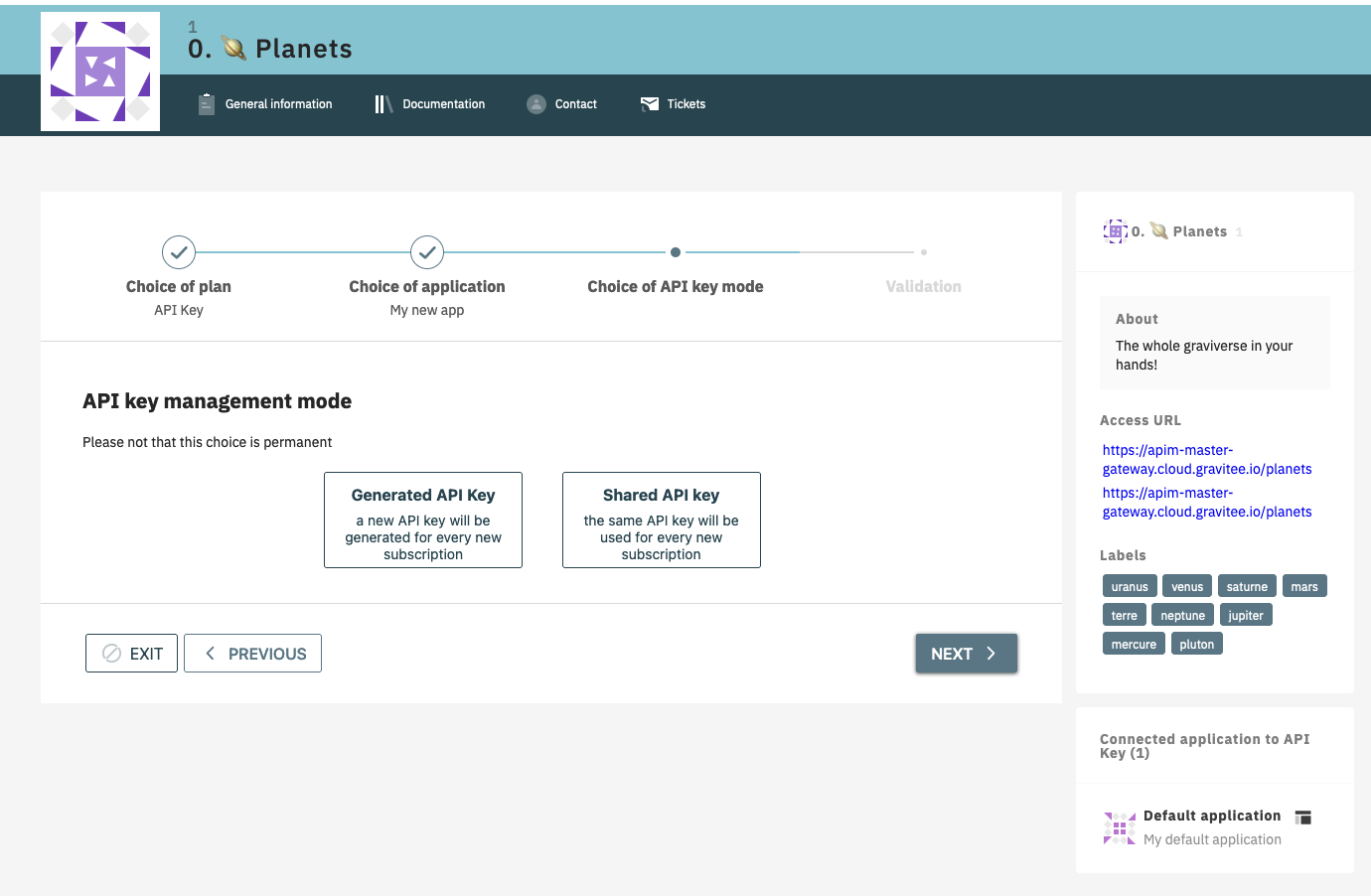Click the Contact person icon in the navbar
1371x896 pixels.
pos(535,103)
